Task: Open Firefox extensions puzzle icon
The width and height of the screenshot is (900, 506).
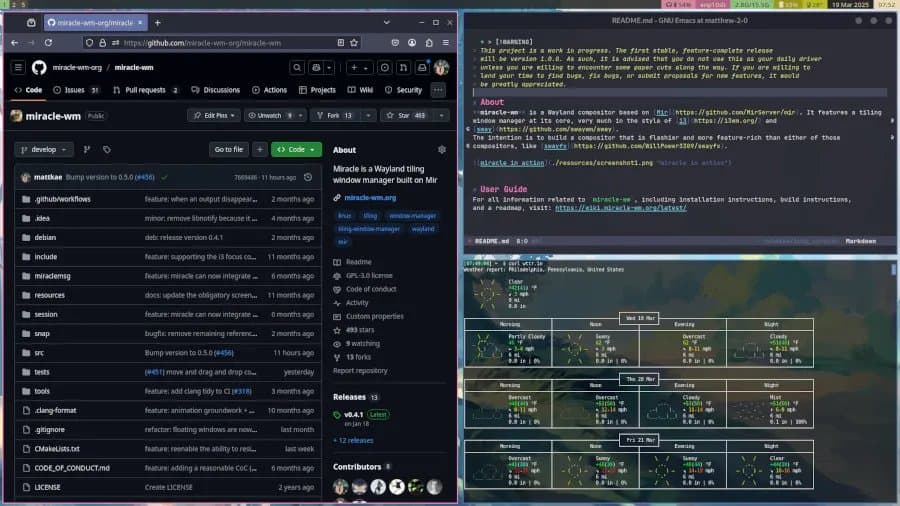Action: click(x=429, y=42)
